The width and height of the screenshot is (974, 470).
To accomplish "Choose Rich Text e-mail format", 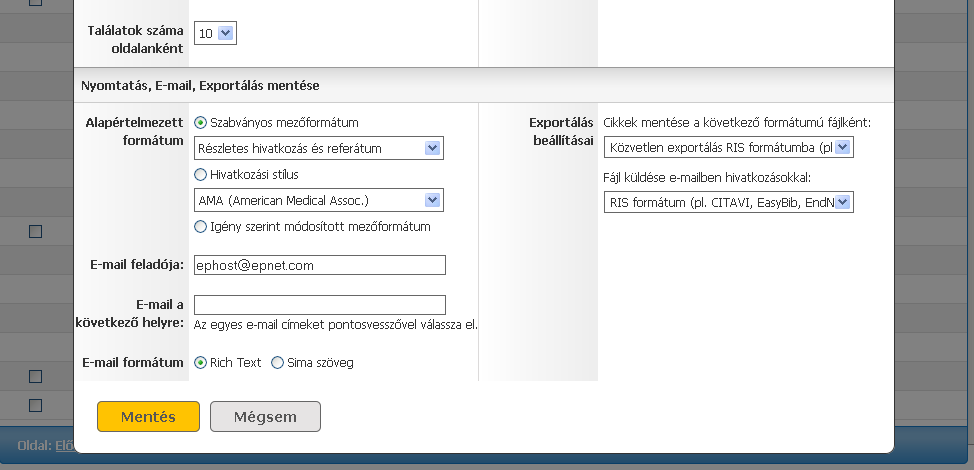I will click(201, 363).
